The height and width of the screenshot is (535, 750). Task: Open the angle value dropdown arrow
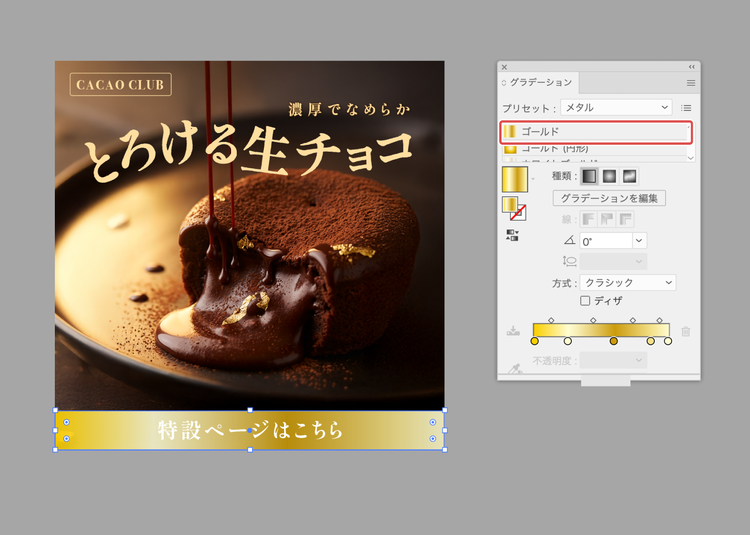pyautogui.click(x=640, y=241)
